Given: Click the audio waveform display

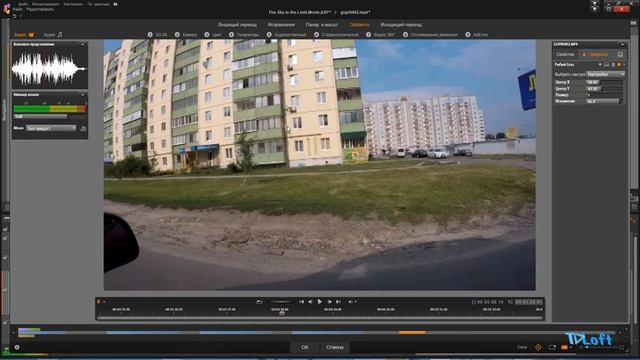Looking at the screenshot, I should (49, 68).
